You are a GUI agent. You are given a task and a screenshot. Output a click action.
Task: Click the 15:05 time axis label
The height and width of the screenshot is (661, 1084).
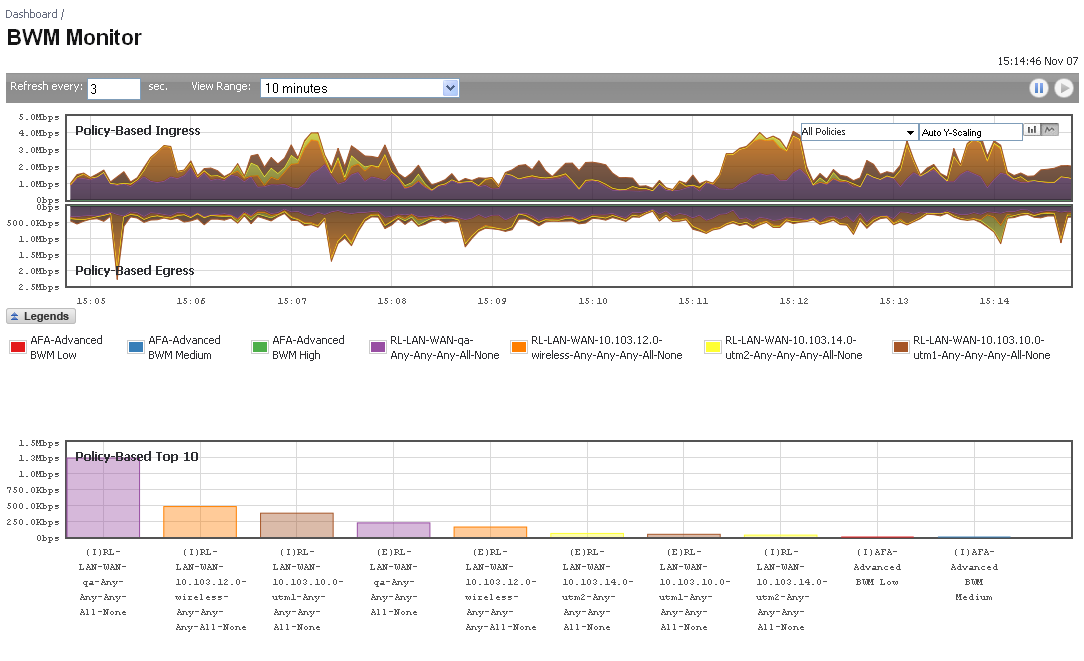[x=91, y=301]
